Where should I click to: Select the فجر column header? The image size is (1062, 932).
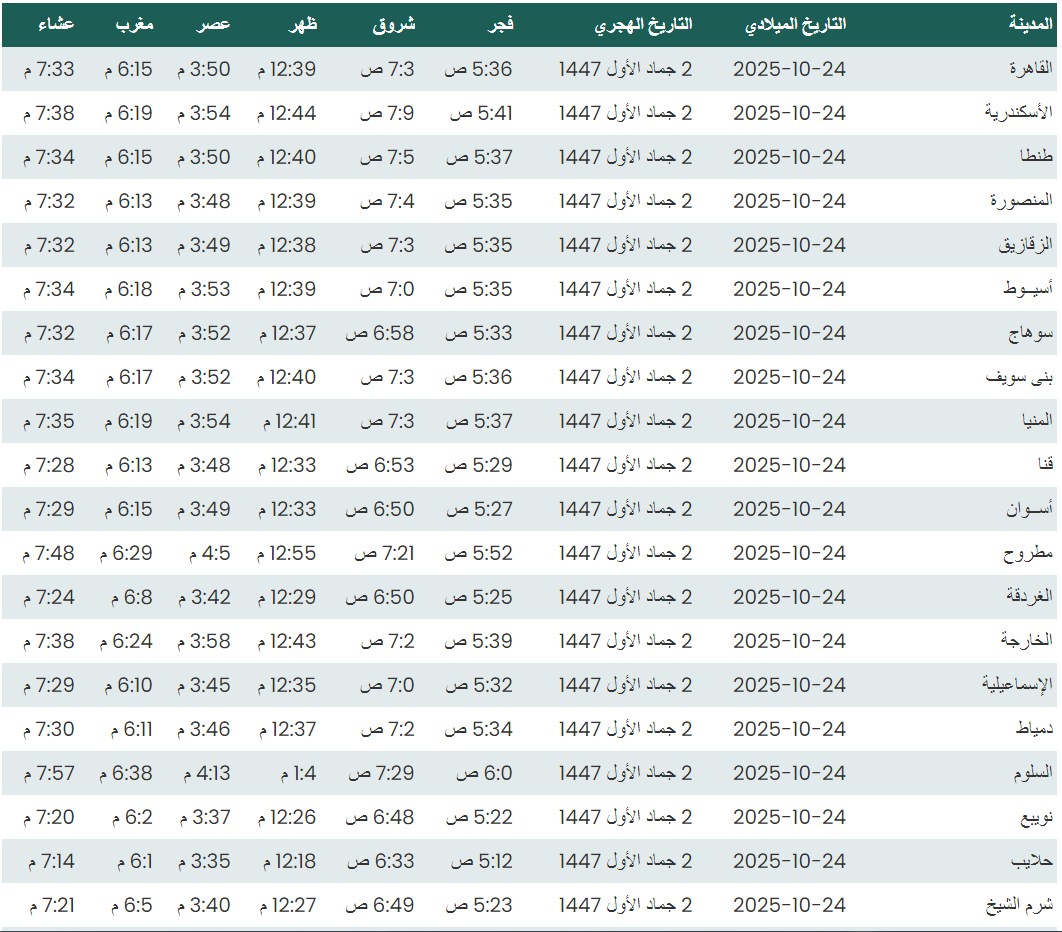click(x=500, y=24)
